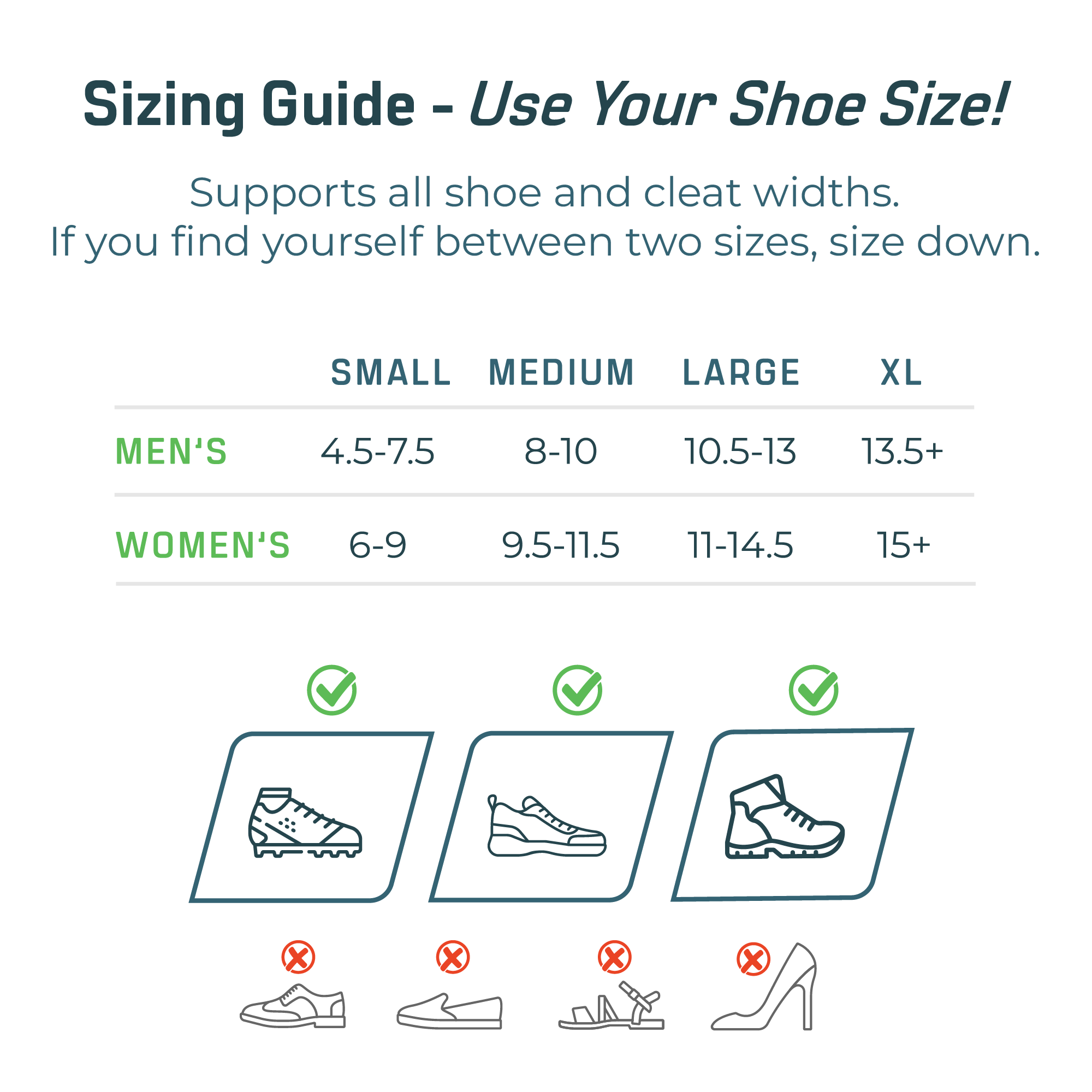
Task: Click the XL column header
Action: coord(901,373)
